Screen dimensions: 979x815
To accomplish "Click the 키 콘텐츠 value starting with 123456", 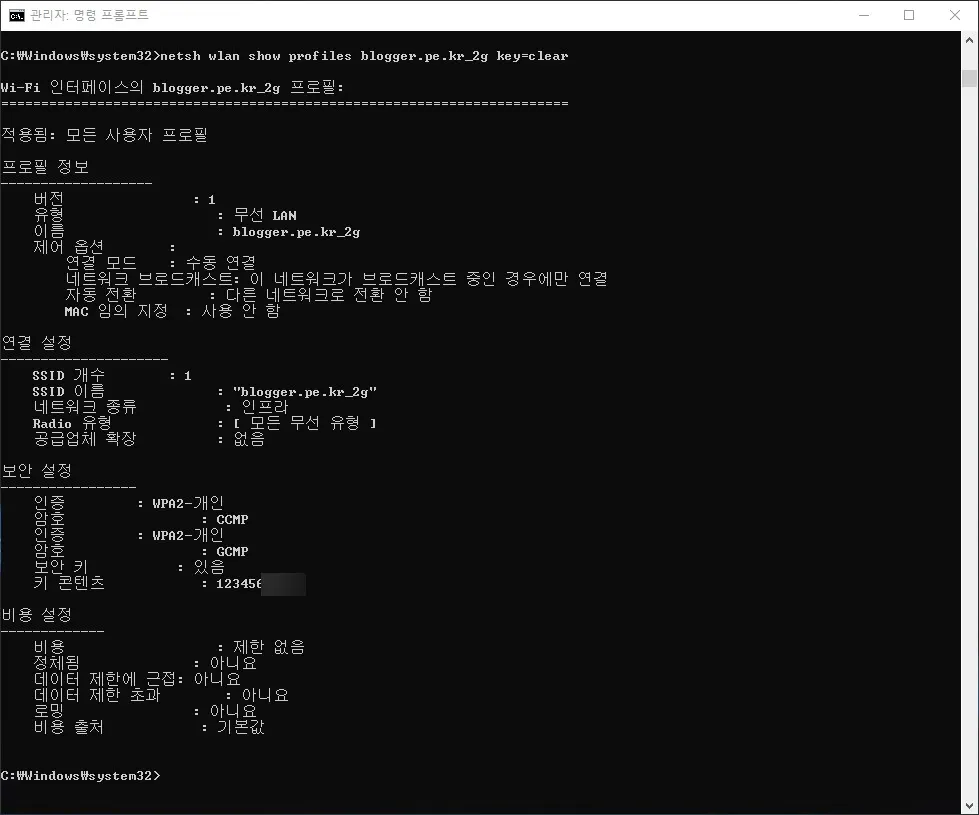I will [x=239, y=584].
